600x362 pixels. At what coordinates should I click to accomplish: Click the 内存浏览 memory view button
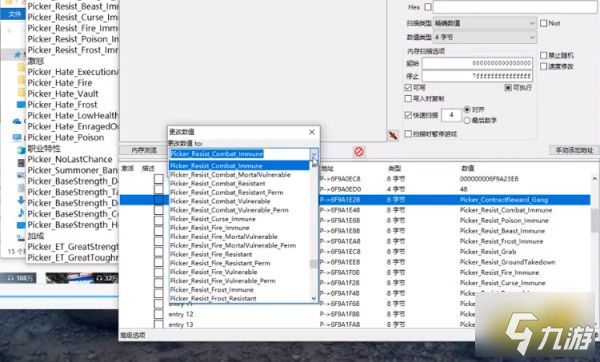pyautogui.click(x=144, y=150)
